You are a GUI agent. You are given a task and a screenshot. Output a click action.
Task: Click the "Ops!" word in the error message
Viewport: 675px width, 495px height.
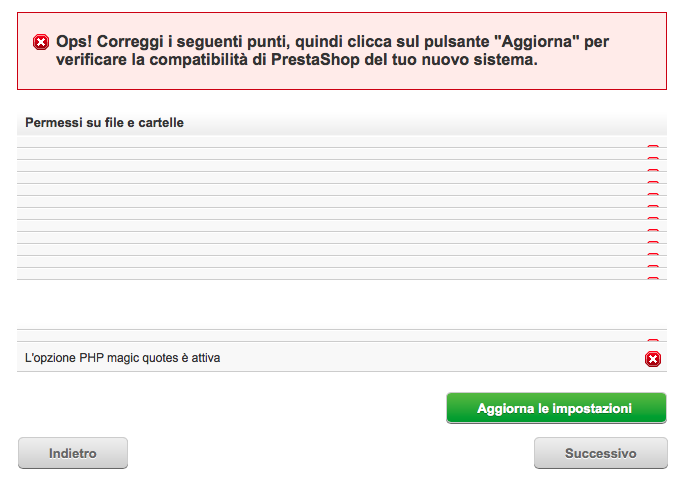[76, 42]
